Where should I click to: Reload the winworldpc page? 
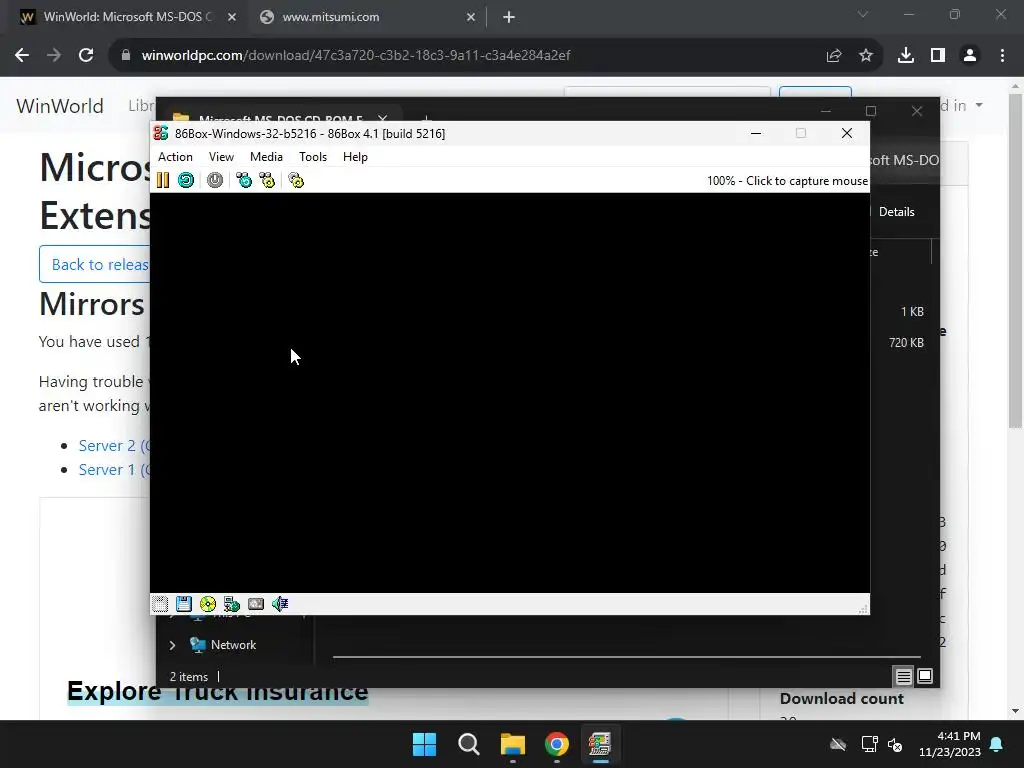point(86,56)
